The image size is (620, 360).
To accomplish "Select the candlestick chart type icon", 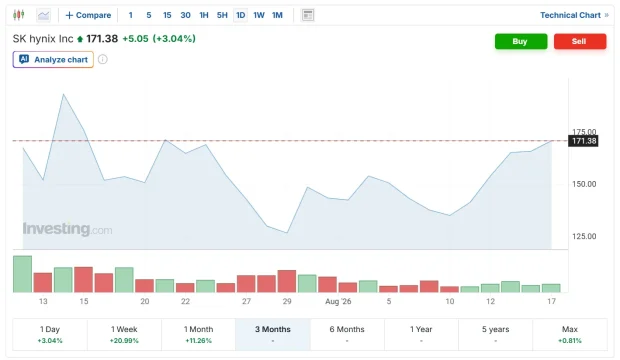I will (x=18, y=15).
